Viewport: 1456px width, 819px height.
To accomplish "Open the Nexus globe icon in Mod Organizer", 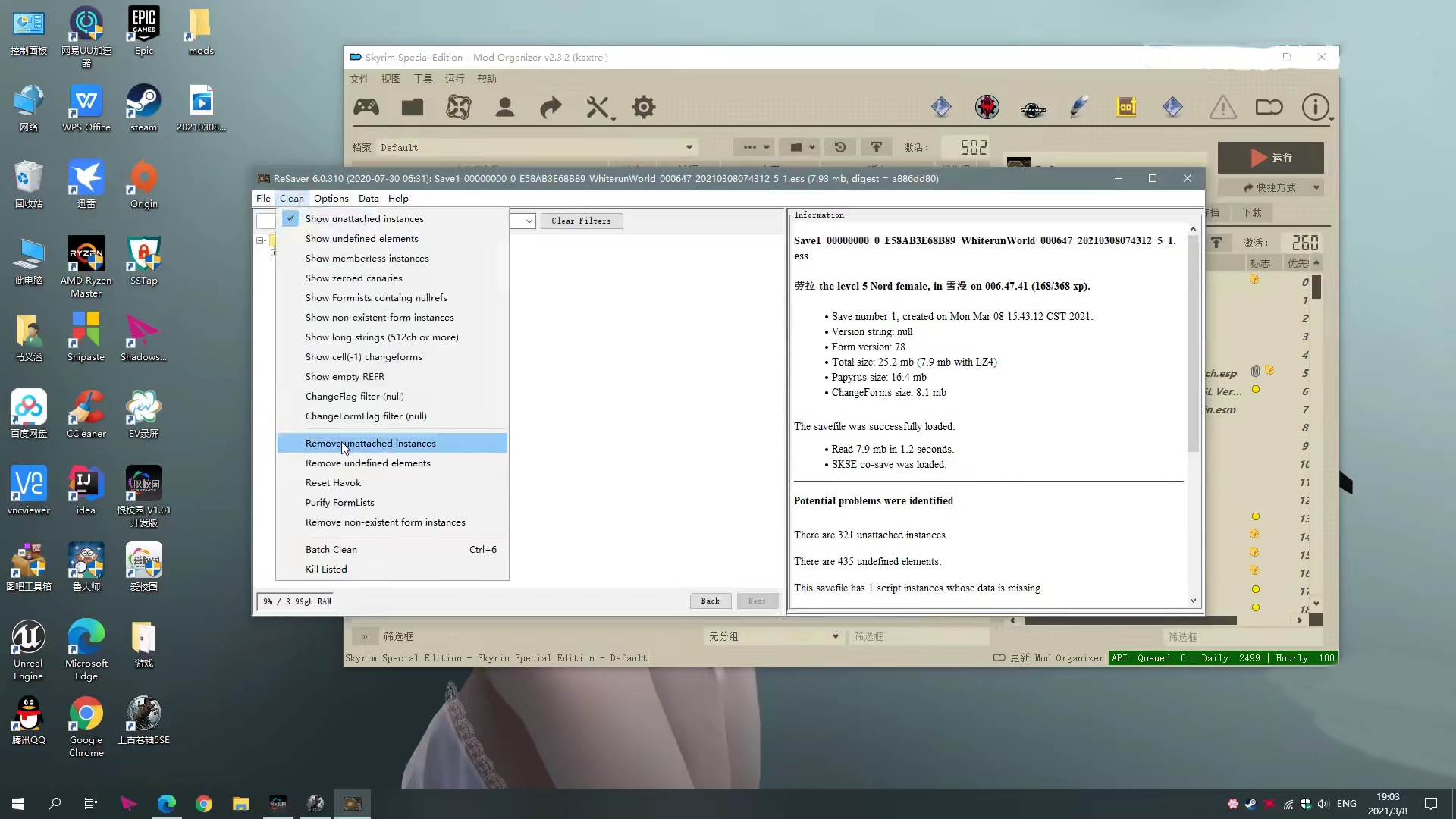I will coord(458,107).
